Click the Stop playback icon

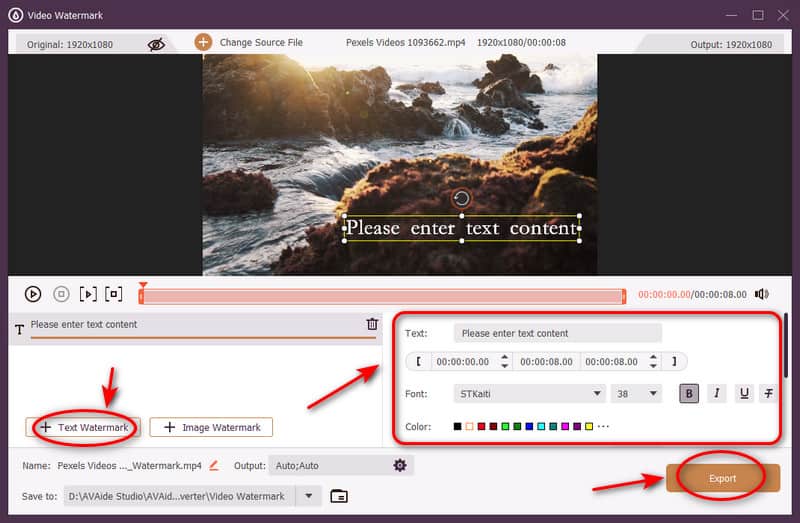click(61, 294)
